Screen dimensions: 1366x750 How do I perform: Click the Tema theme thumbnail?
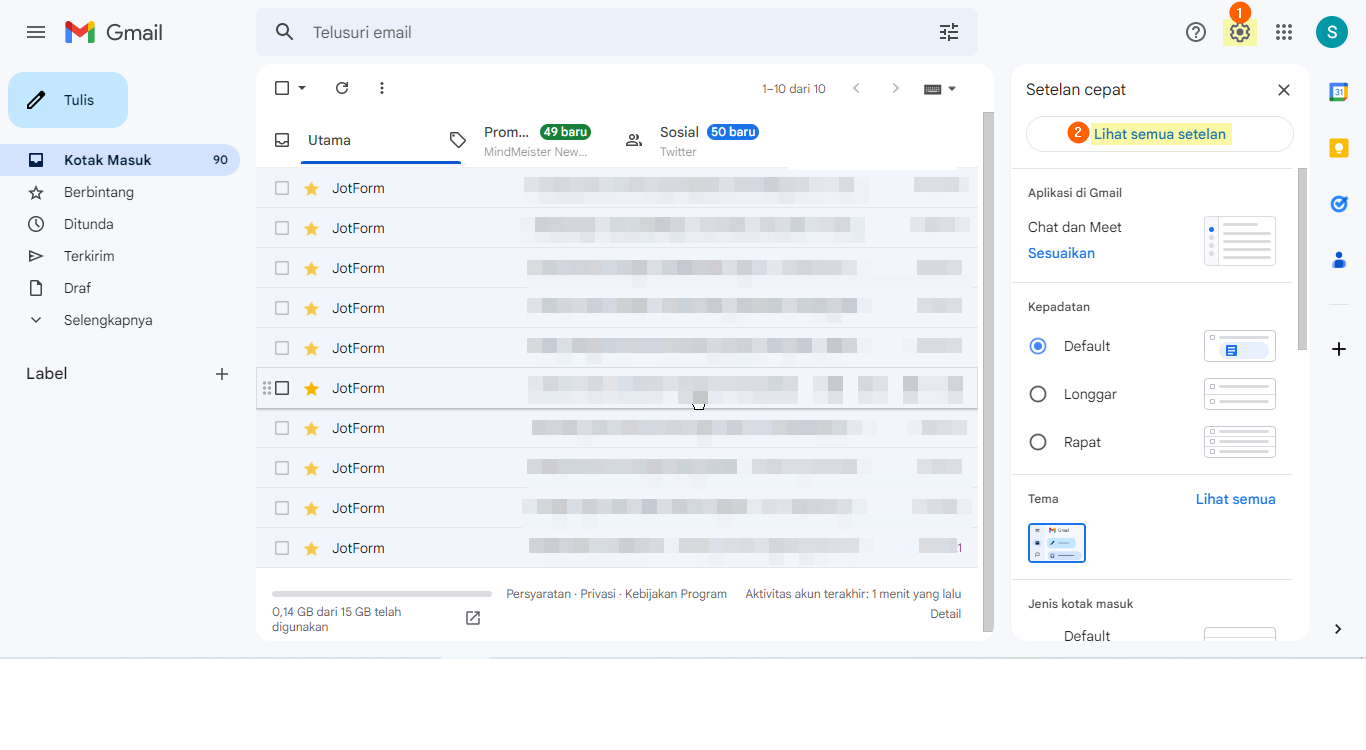tap(1057, 543)
